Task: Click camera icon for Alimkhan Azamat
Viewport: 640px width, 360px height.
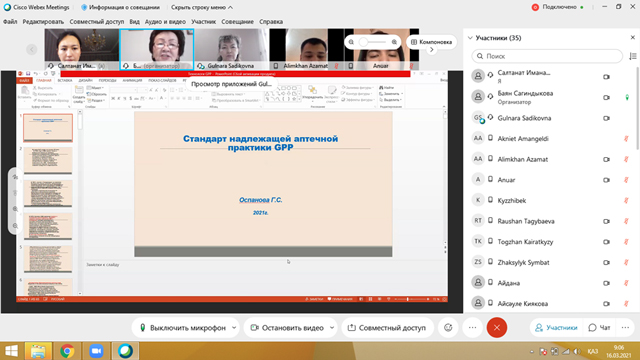Action: (x=607, y=159)
